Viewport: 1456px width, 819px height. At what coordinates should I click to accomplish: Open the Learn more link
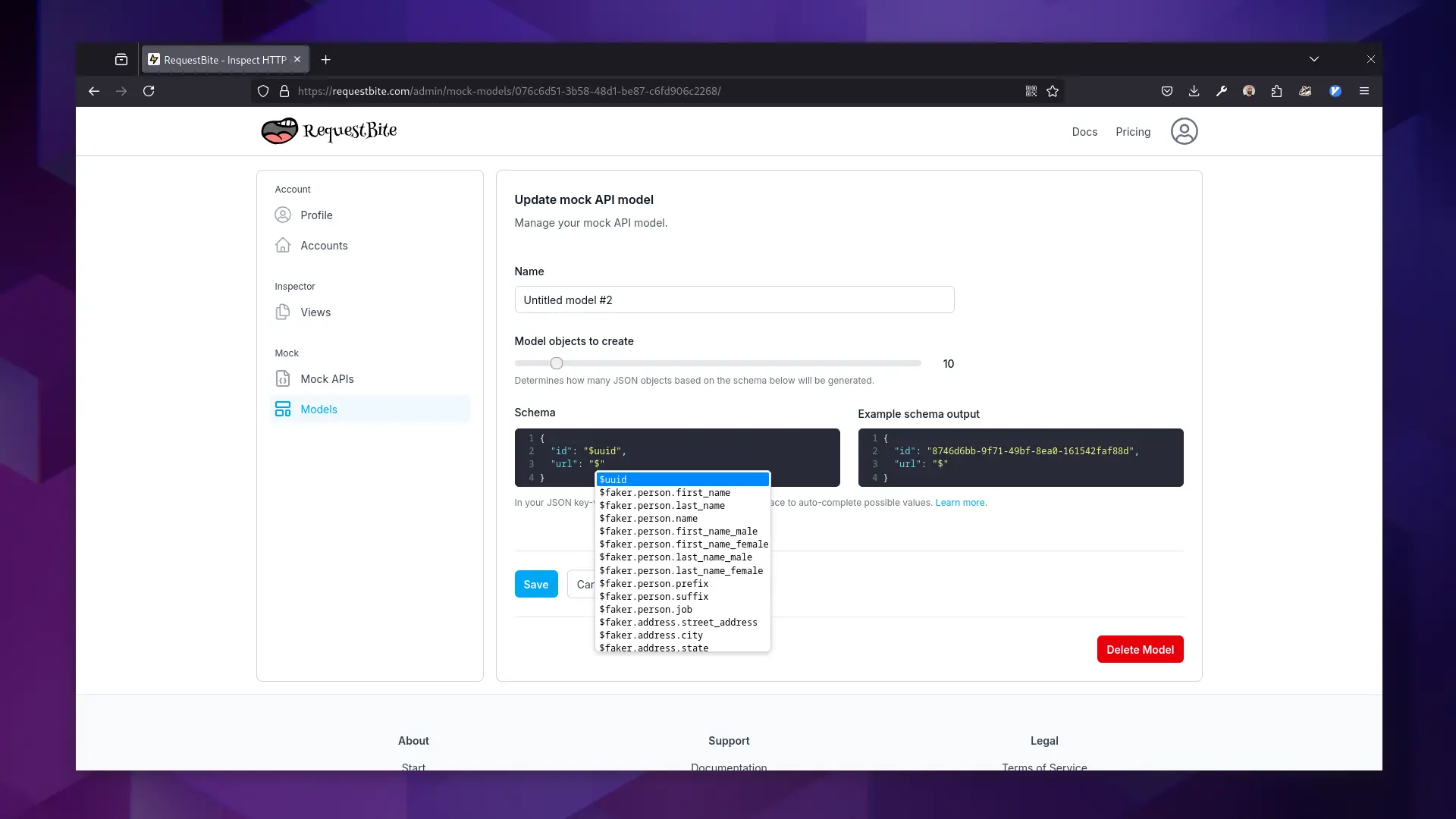pyautogui.click(x=960, y=503)
